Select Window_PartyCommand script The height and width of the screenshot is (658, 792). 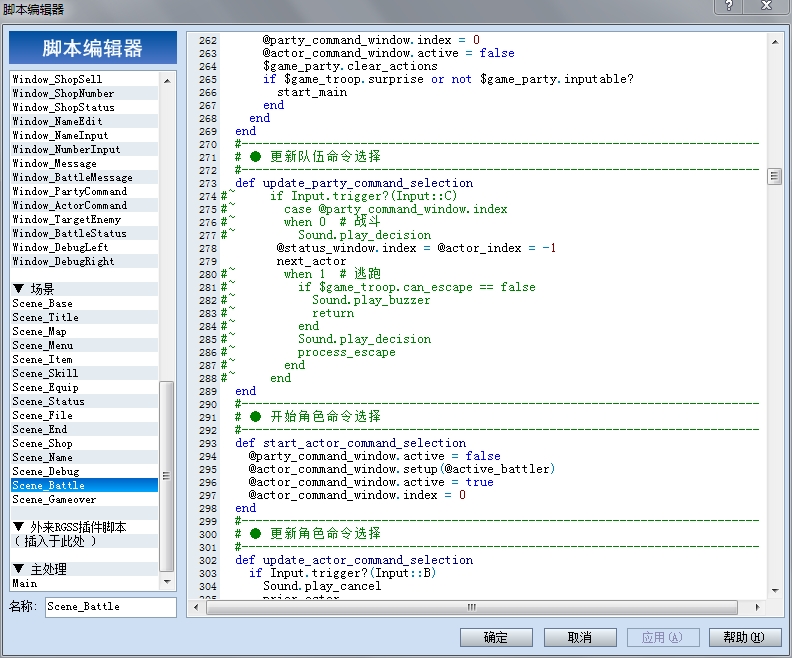point(84,191)
